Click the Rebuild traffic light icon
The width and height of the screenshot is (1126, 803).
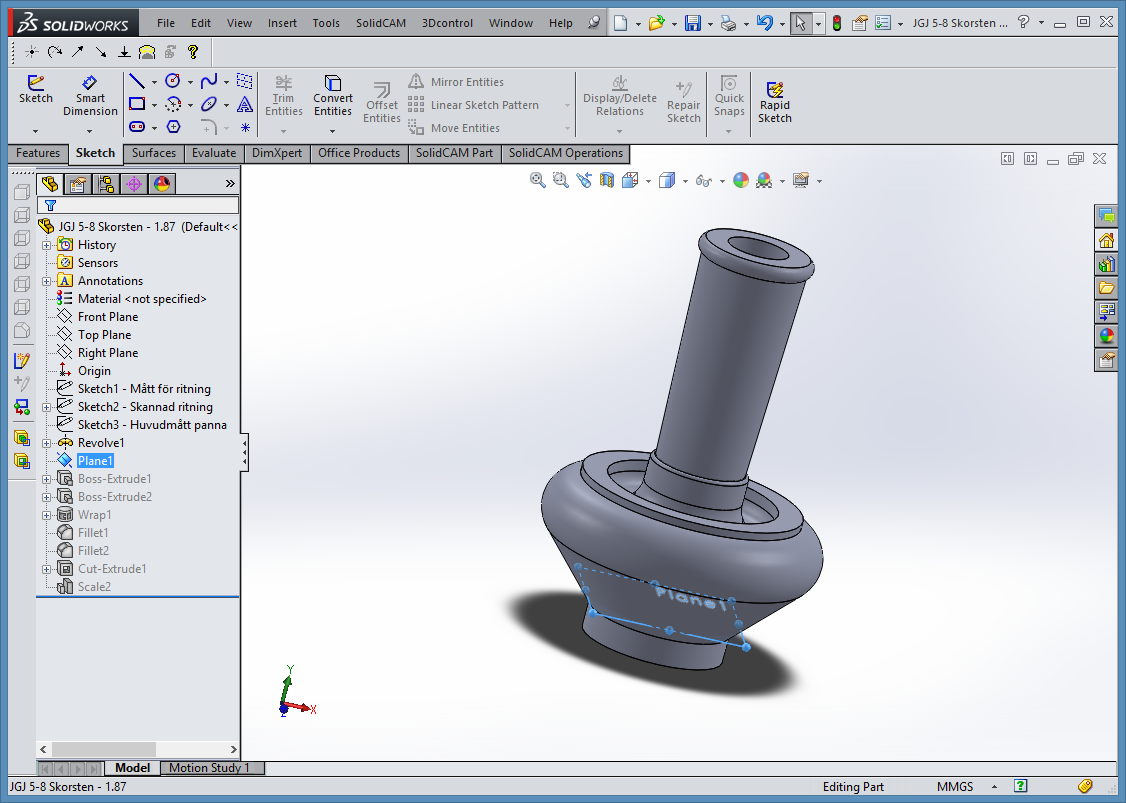click(837, 23)
